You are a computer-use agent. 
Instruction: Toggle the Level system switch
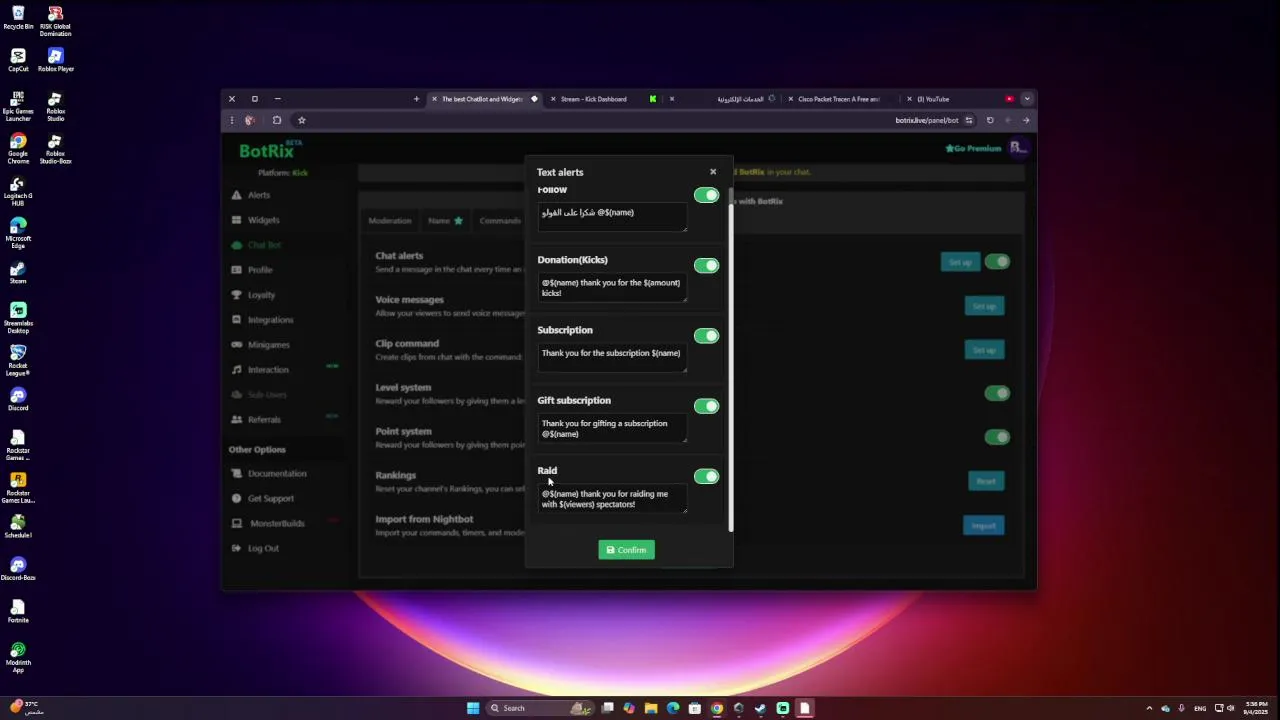pos(997,393)
